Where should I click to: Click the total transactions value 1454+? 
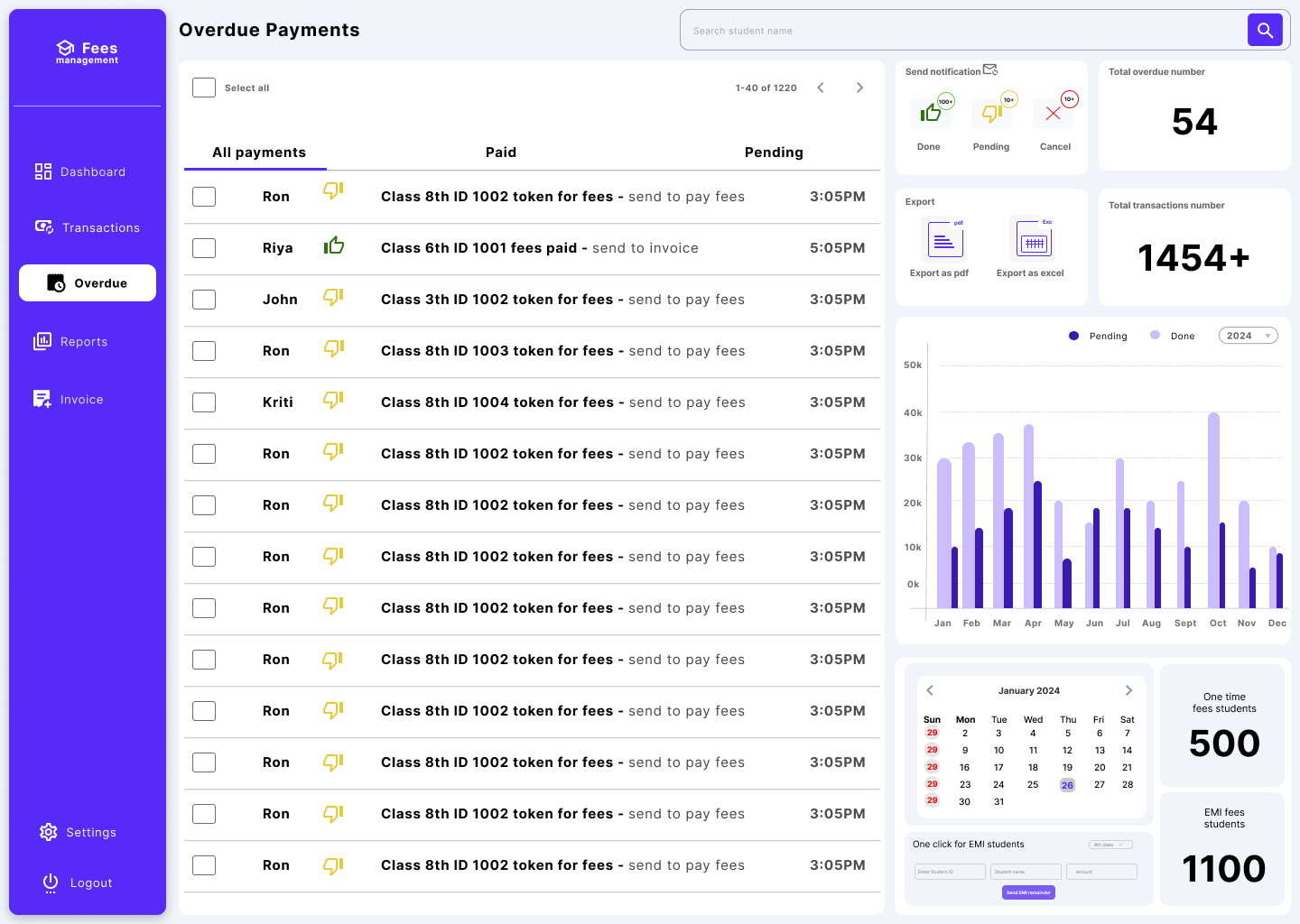[1193, 258]
